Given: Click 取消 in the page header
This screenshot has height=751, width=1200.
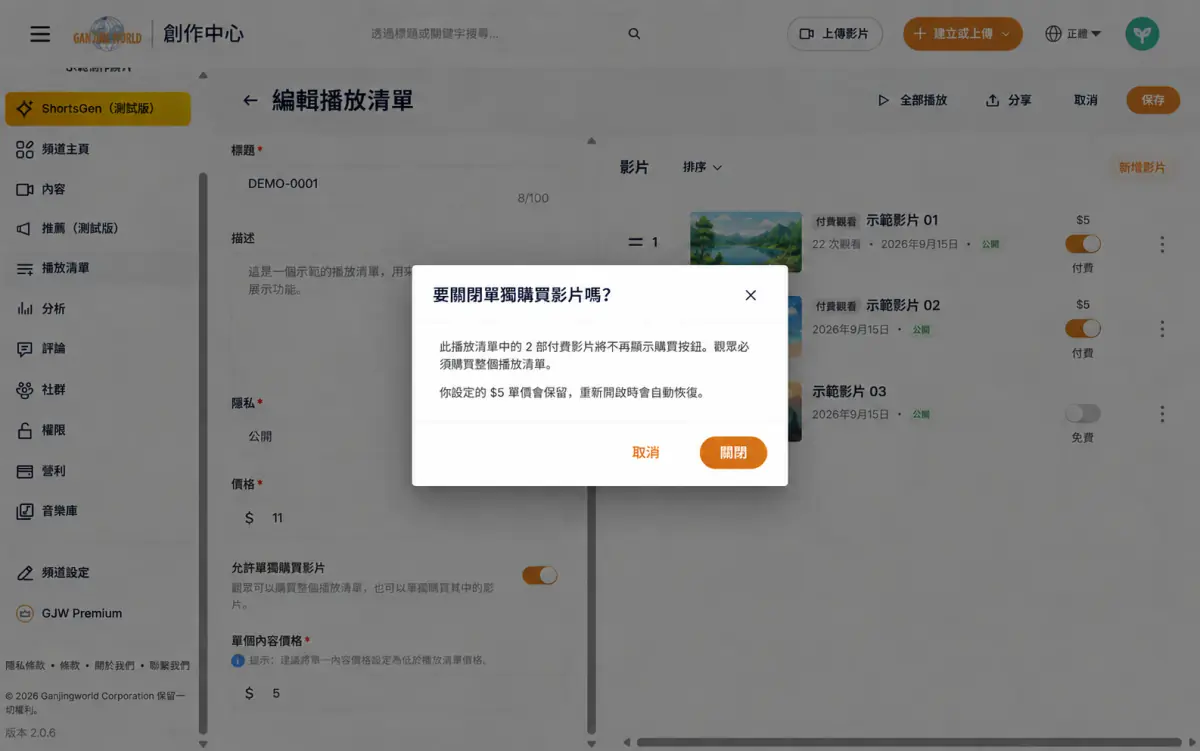Looking at the screenshot, I should [x=1086, y=100].
